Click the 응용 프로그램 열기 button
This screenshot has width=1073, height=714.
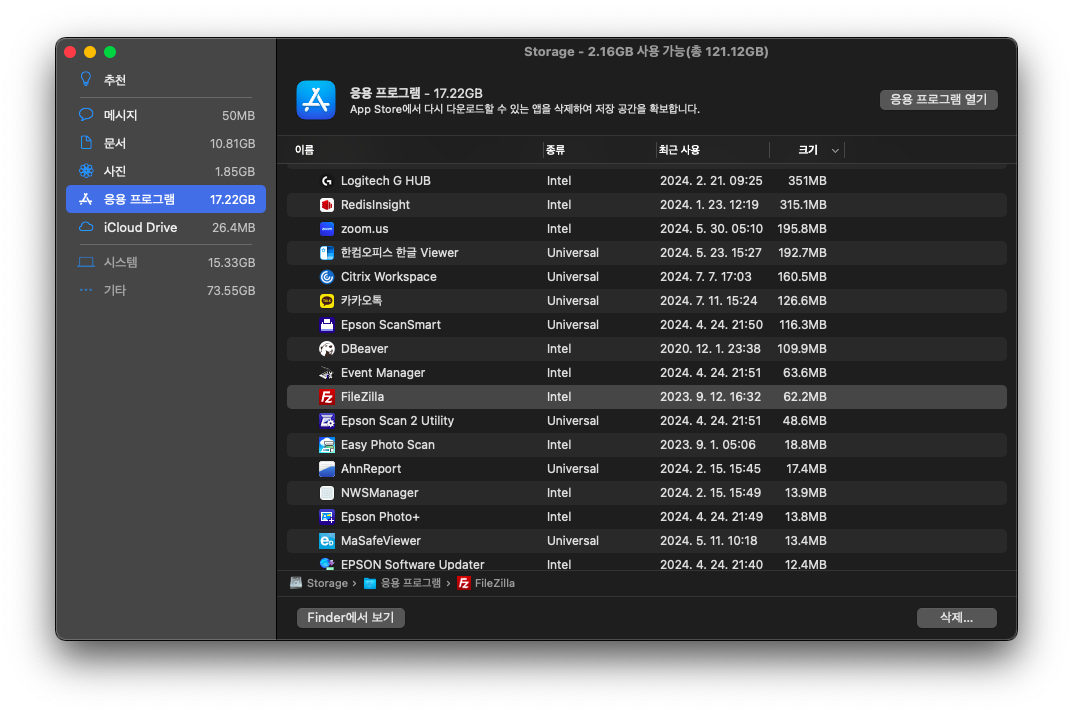coord(938,99)
